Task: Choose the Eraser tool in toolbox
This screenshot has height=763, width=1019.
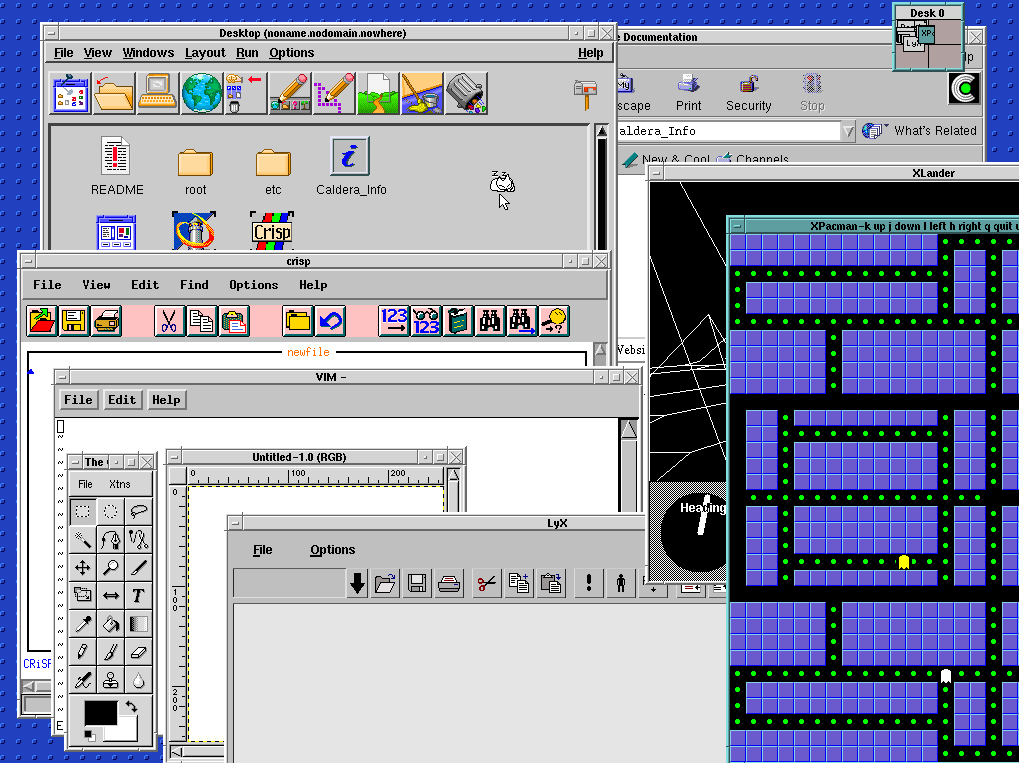Action: coord(138,652)
